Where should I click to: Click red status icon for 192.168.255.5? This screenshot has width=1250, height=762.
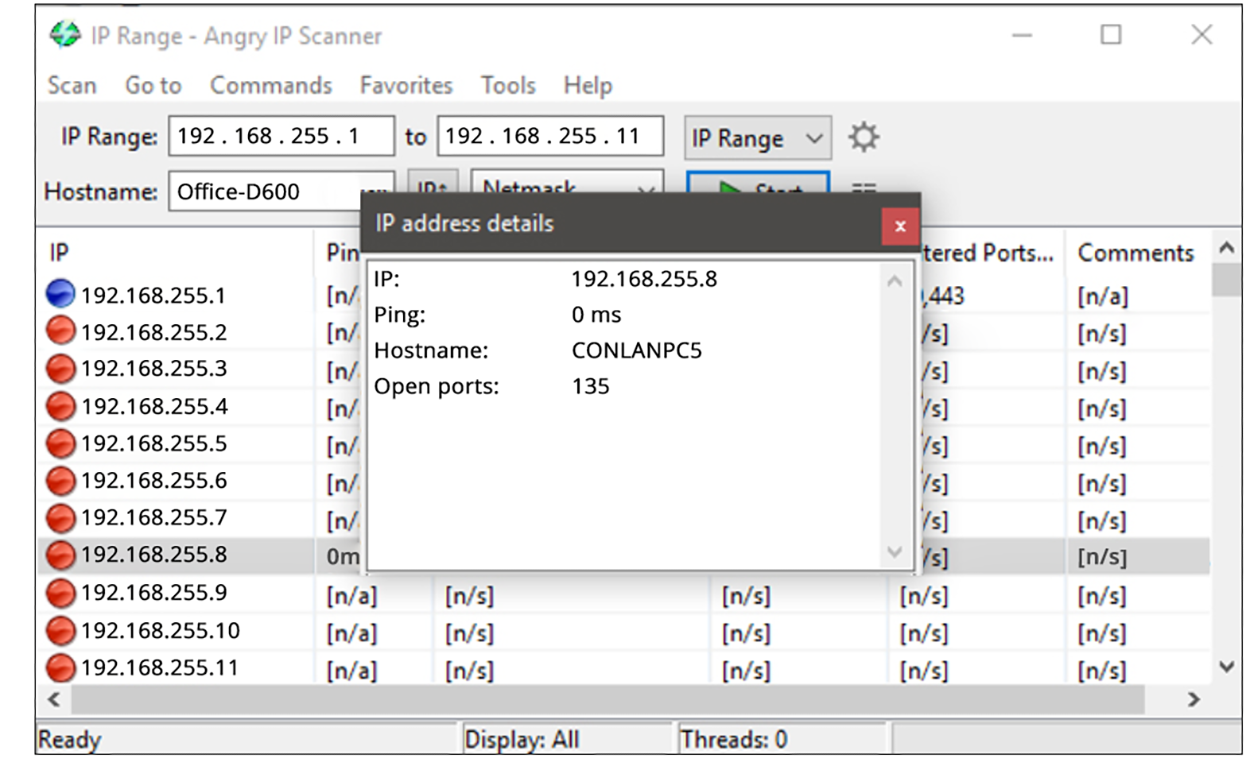click(x=61, y=443)
